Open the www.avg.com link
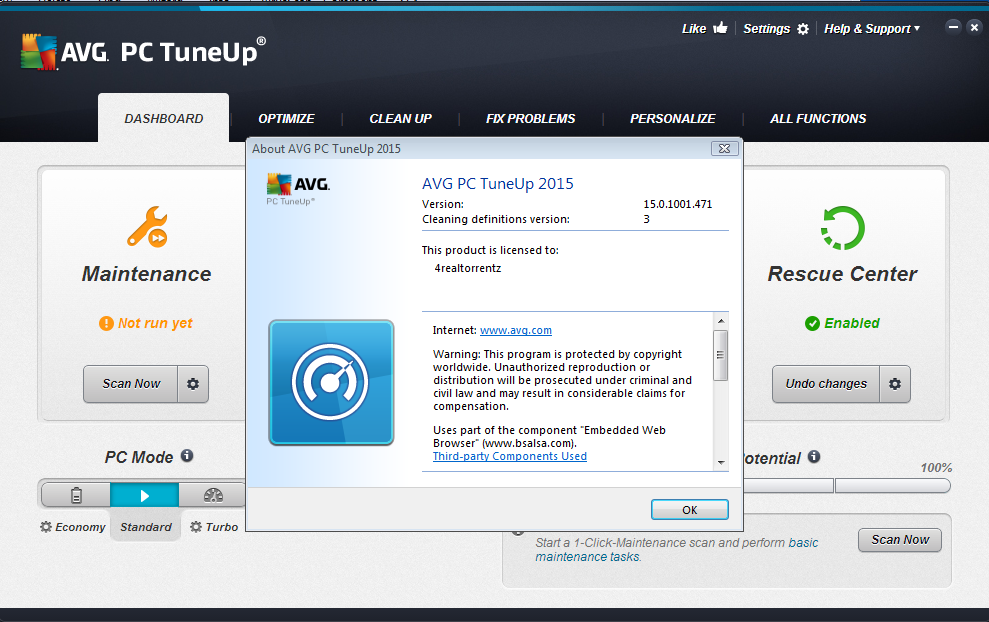The image size is (989, 622). point(516,330)
